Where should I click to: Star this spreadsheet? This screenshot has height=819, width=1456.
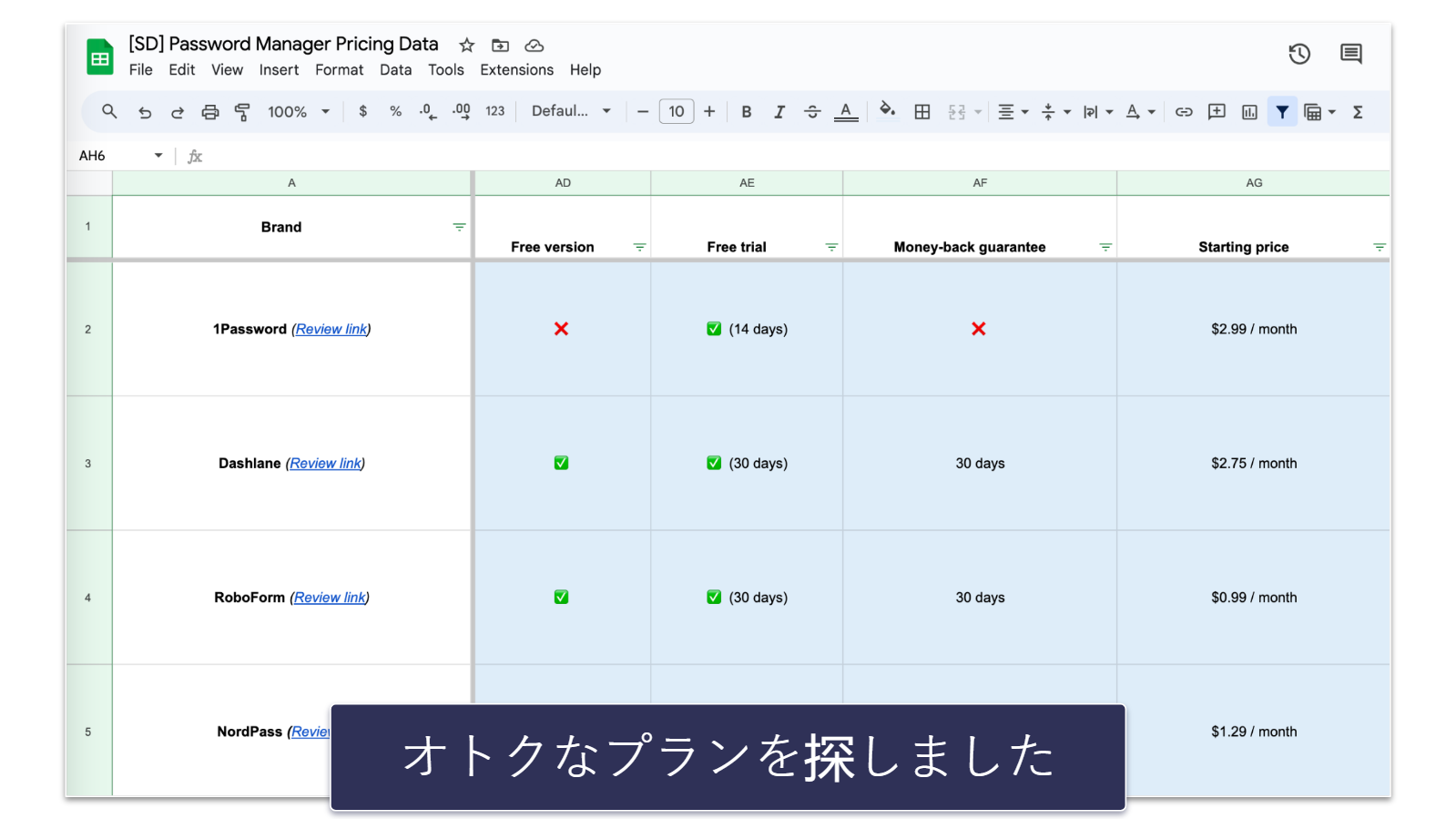(x=467, y=45)
